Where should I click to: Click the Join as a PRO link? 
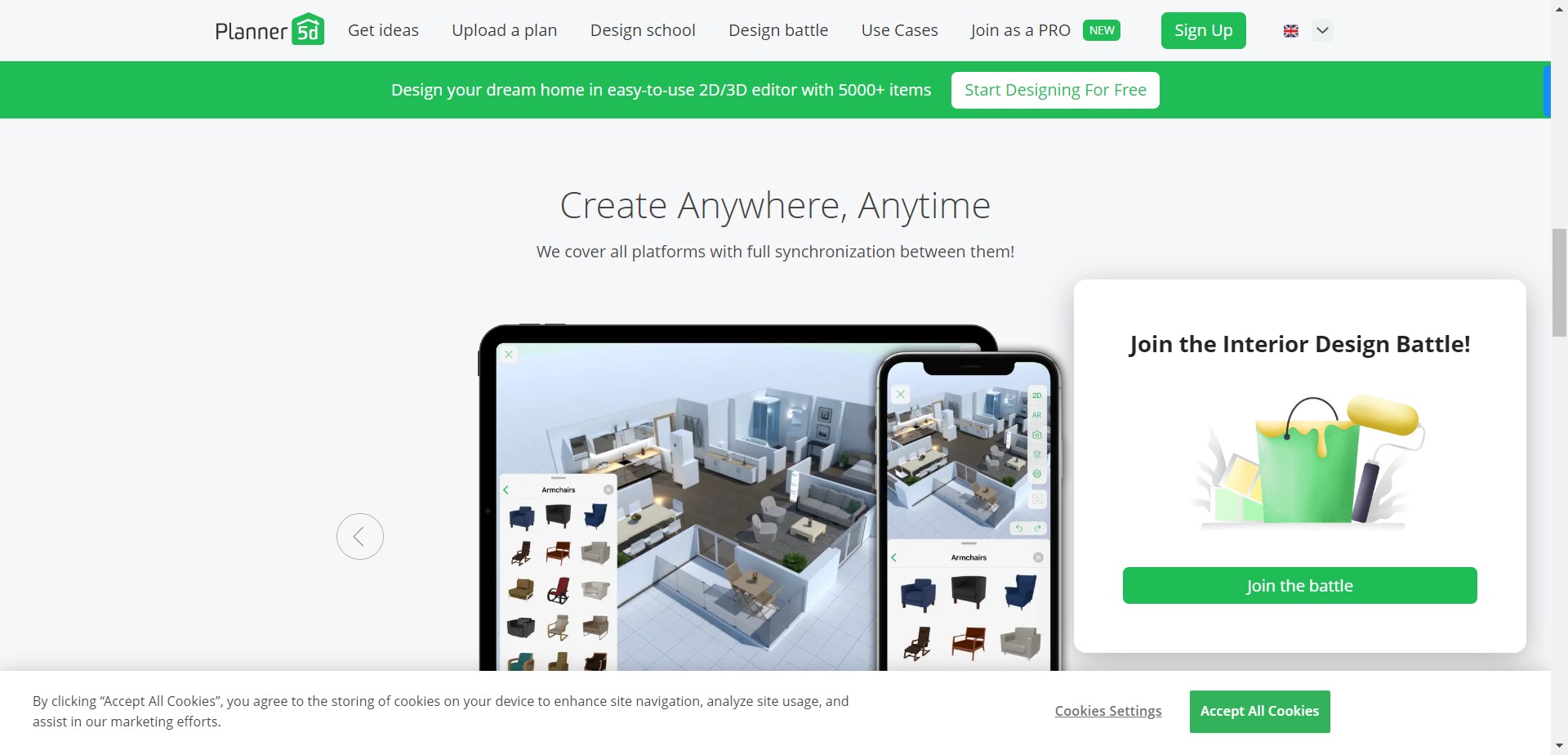(x=1020, y=30)
